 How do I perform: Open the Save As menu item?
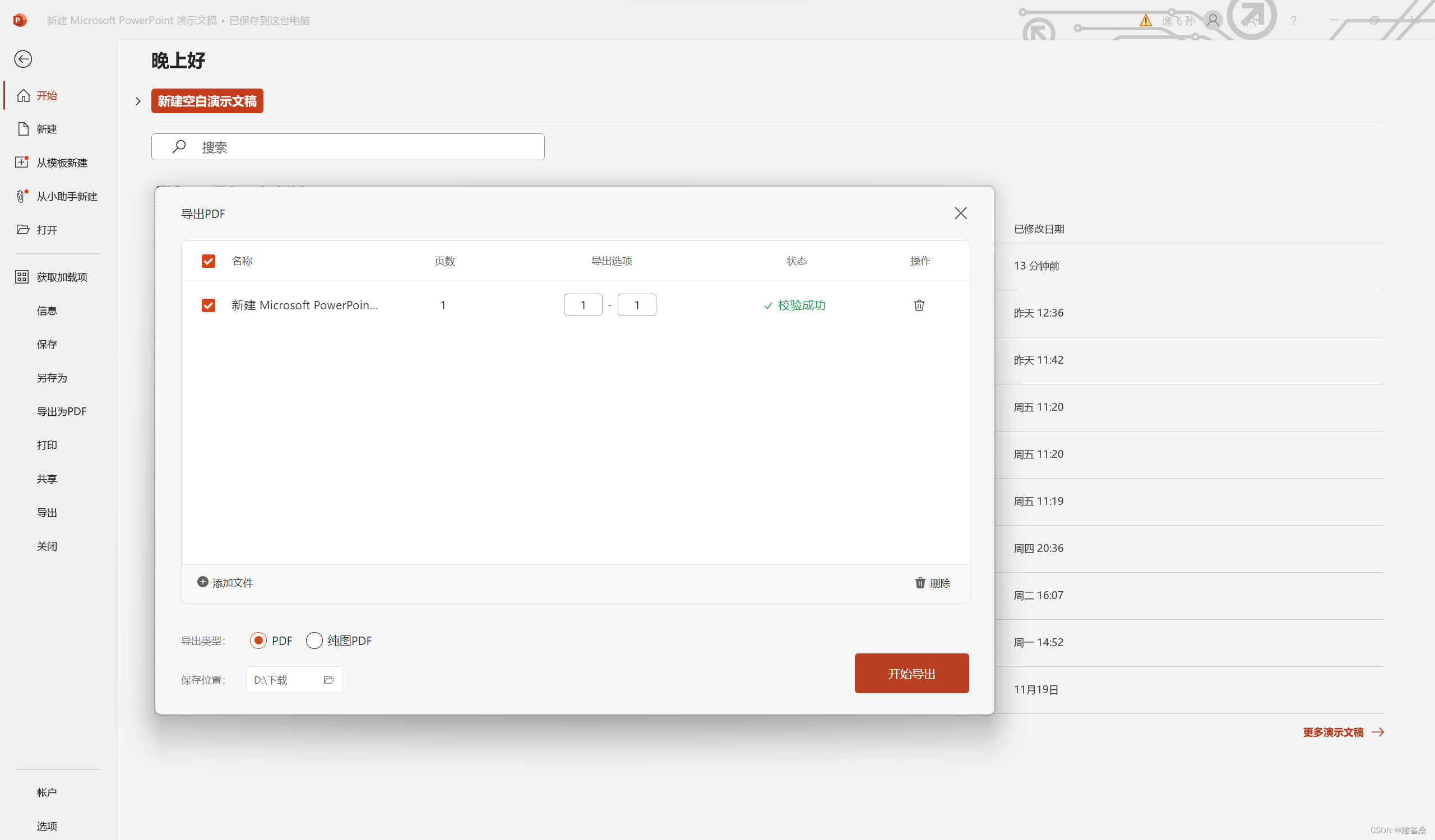point(52,378)
